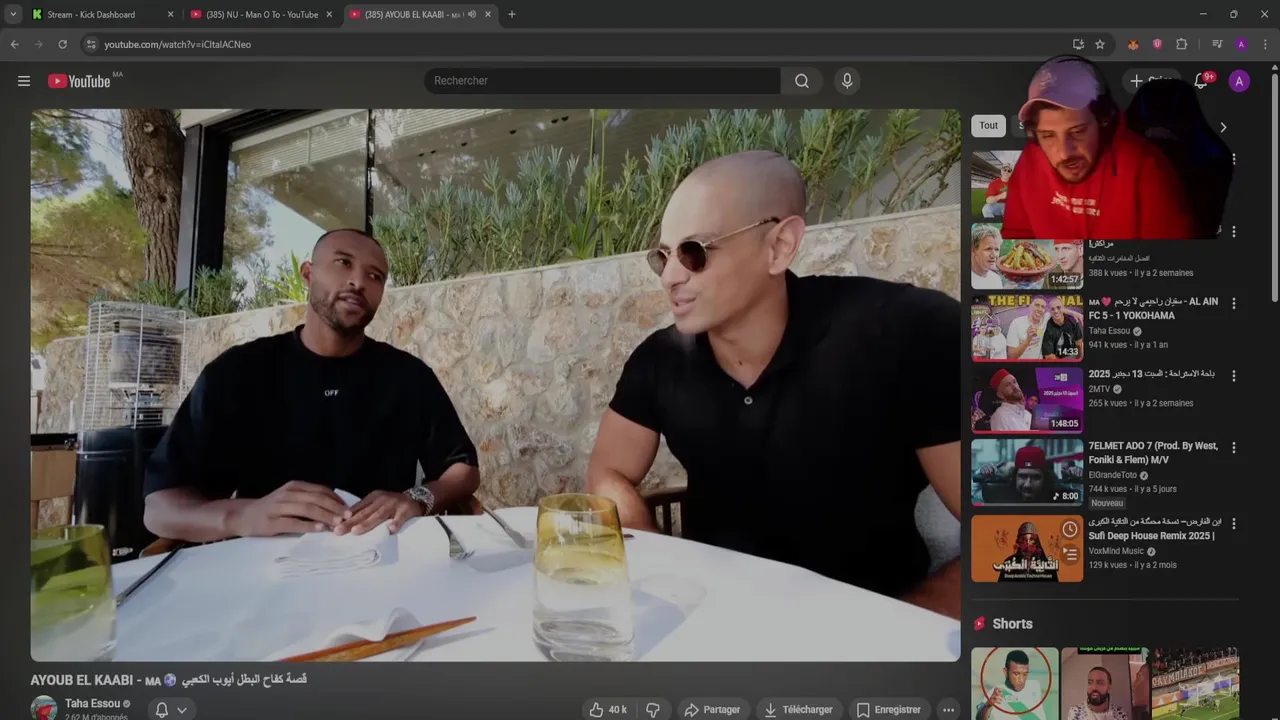
Task: Bookmark this page with the star
Action: coord(1100,44)
